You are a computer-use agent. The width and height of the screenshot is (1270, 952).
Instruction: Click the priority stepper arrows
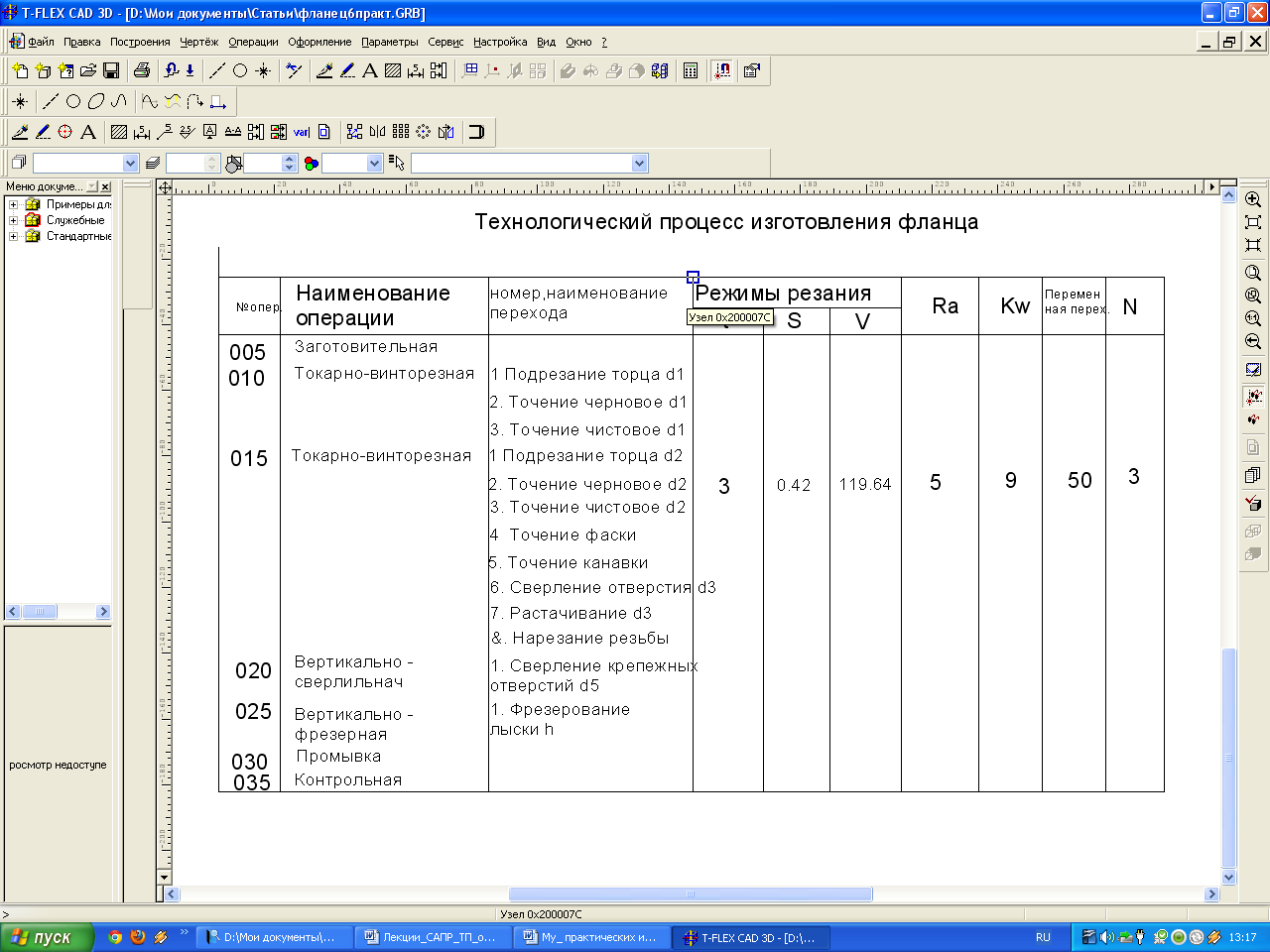click(x=289, y=163)
